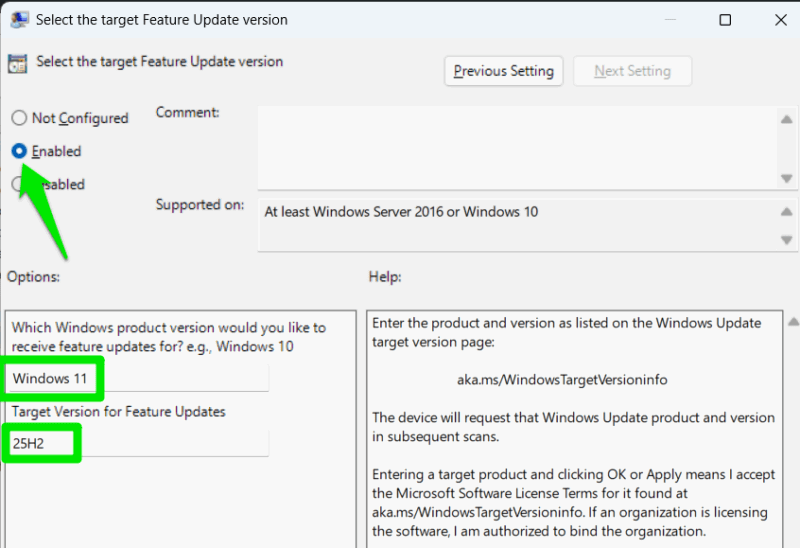800x548 pixels.
Task: Click down arrow of Supported on scrollbar
Action: (x=787, y=240)
